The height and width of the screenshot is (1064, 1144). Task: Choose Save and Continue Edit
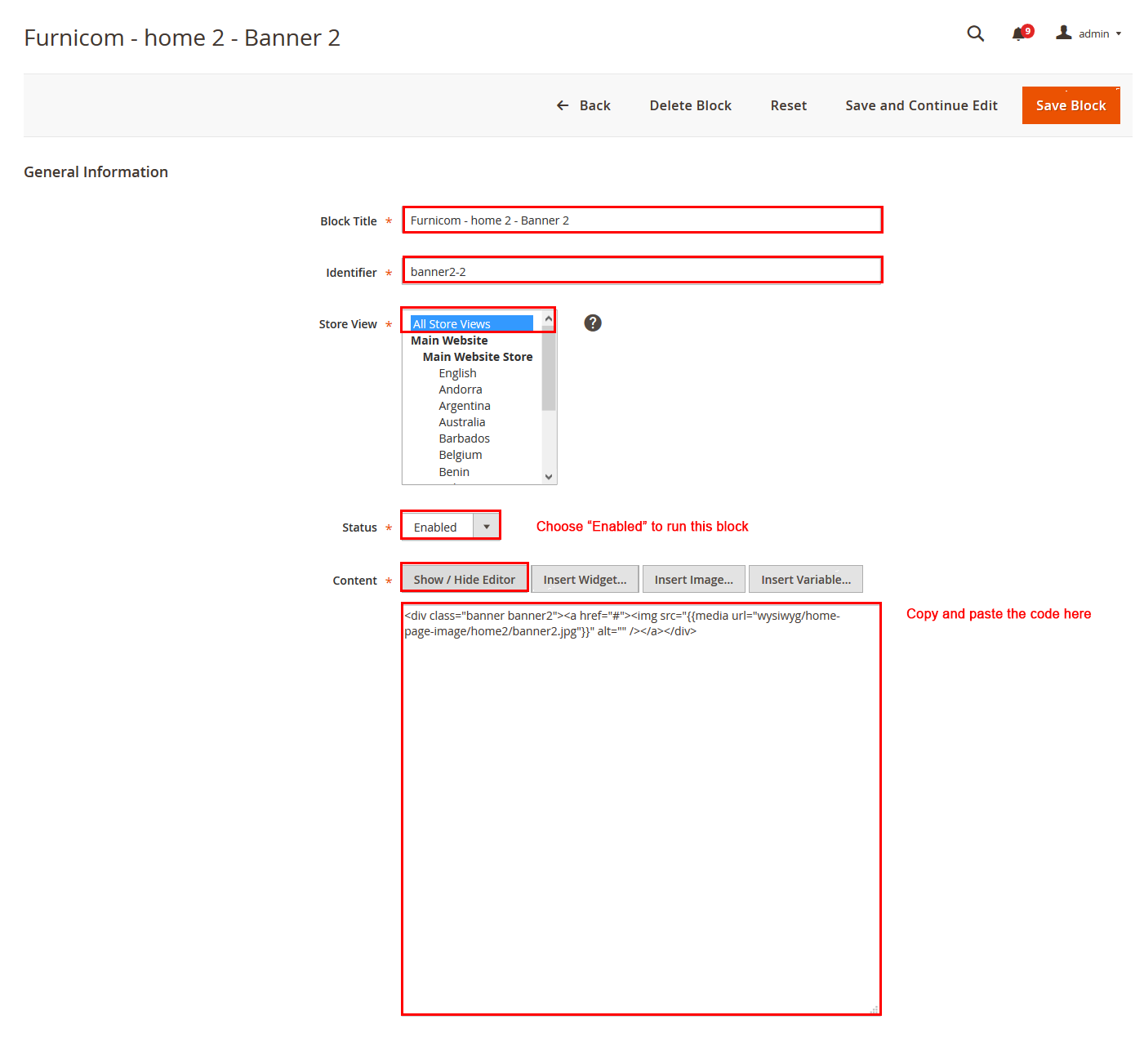point(921,105)
